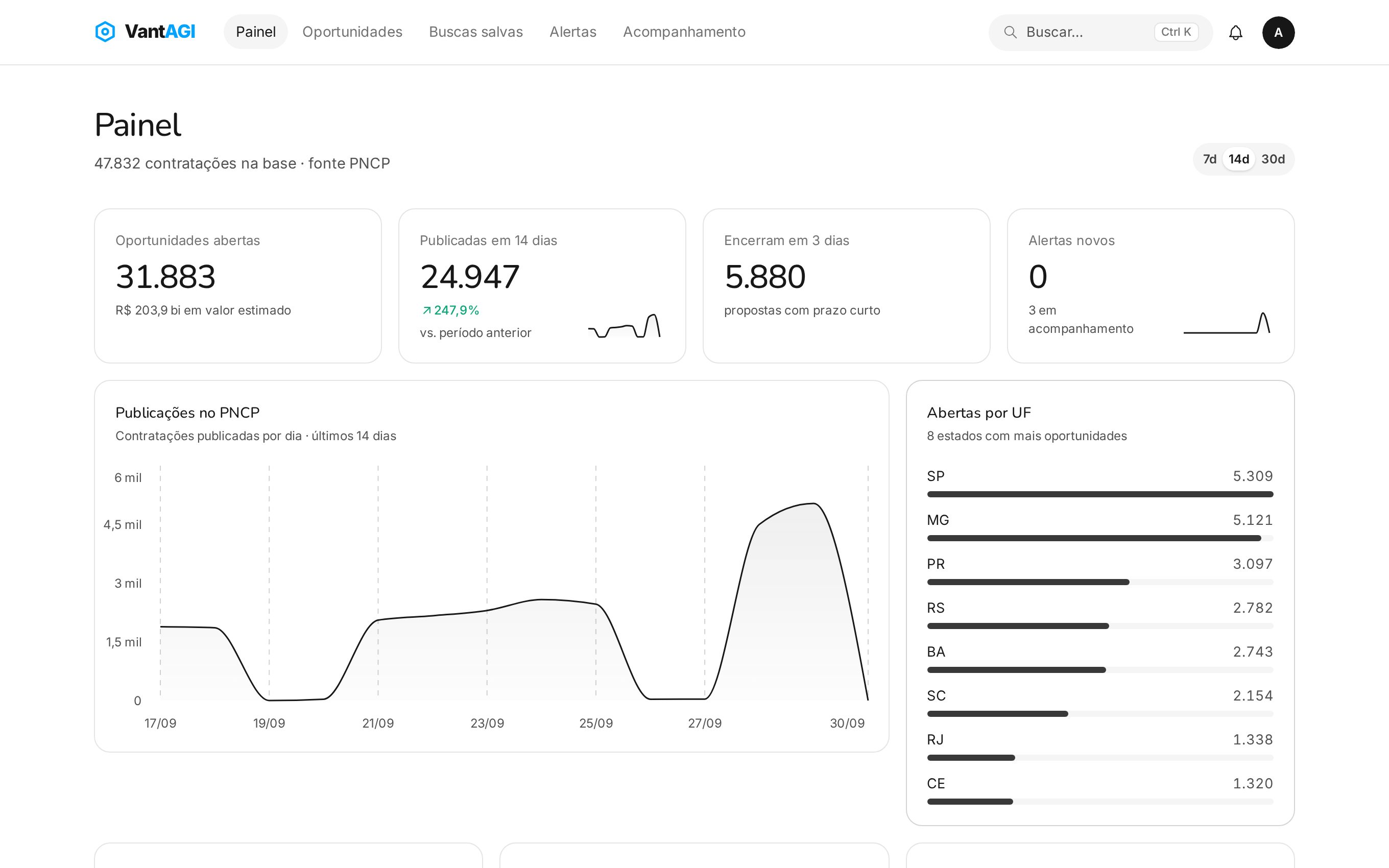
Task: Focus the Buscar search field
Action: pyautogui.click(x=1100, y=32)
